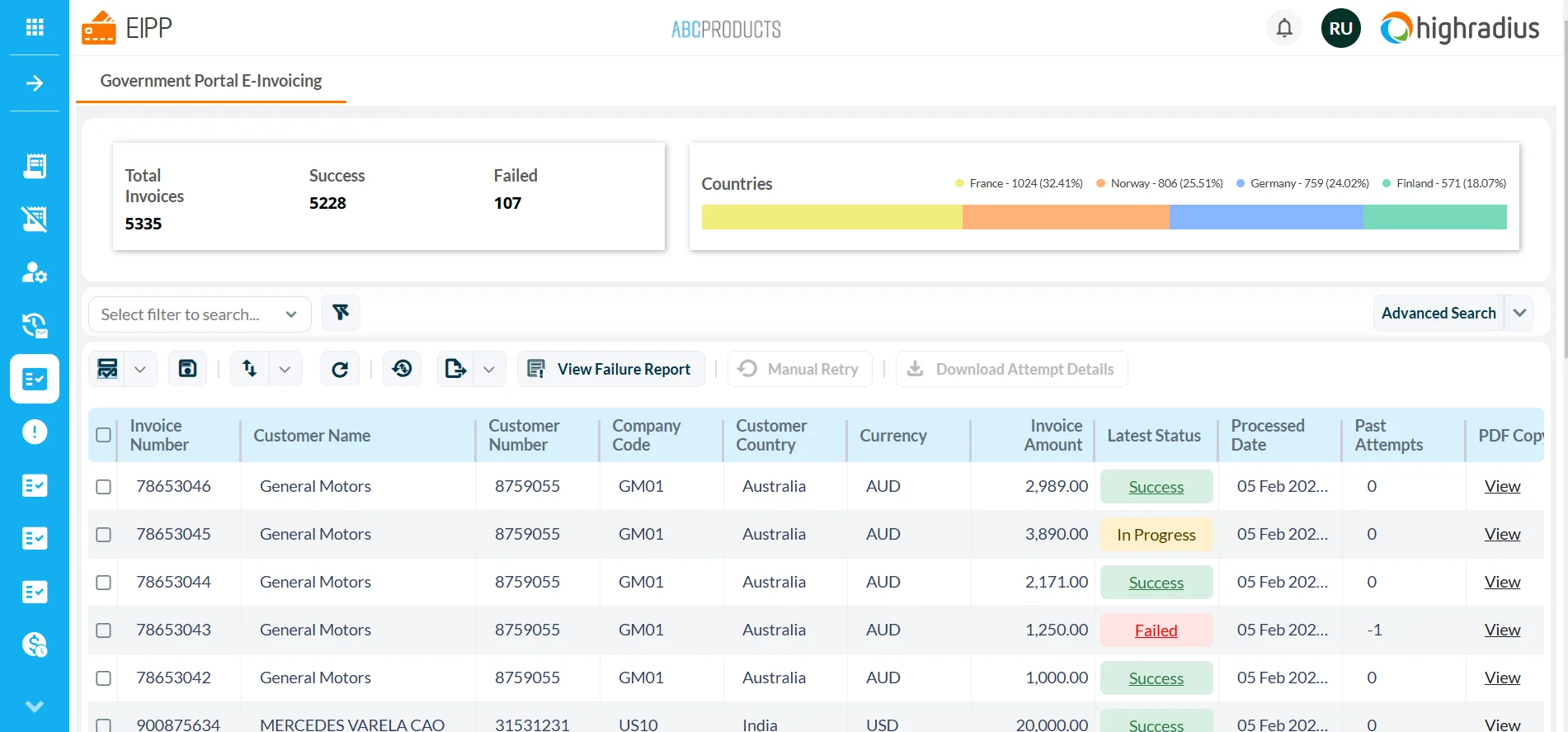Select the highlighted e-invoicing checklist sidebar icon
The height and width of the screenshot is (732, 1568).
click(35, 379)
